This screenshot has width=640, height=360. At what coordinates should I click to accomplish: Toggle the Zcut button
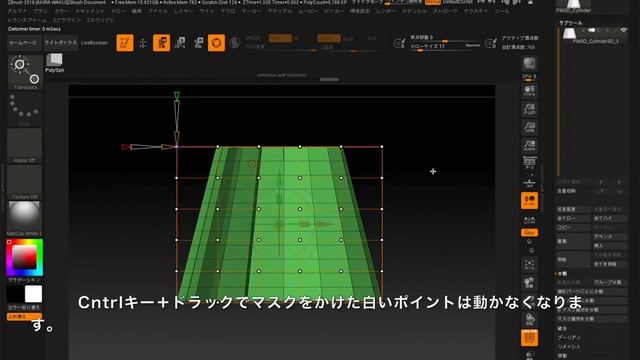372,38
